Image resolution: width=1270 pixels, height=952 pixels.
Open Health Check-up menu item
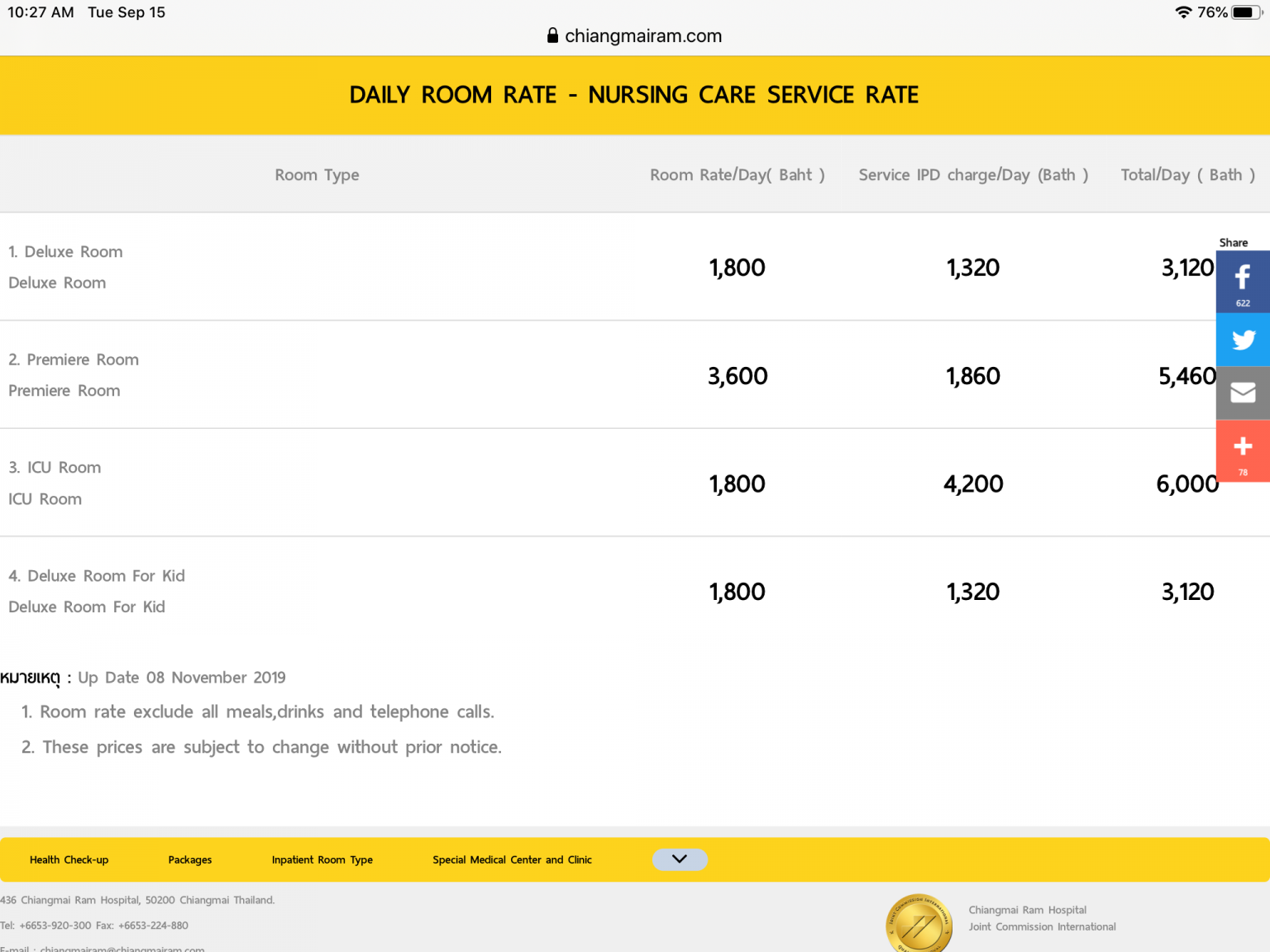pos(69,859)
